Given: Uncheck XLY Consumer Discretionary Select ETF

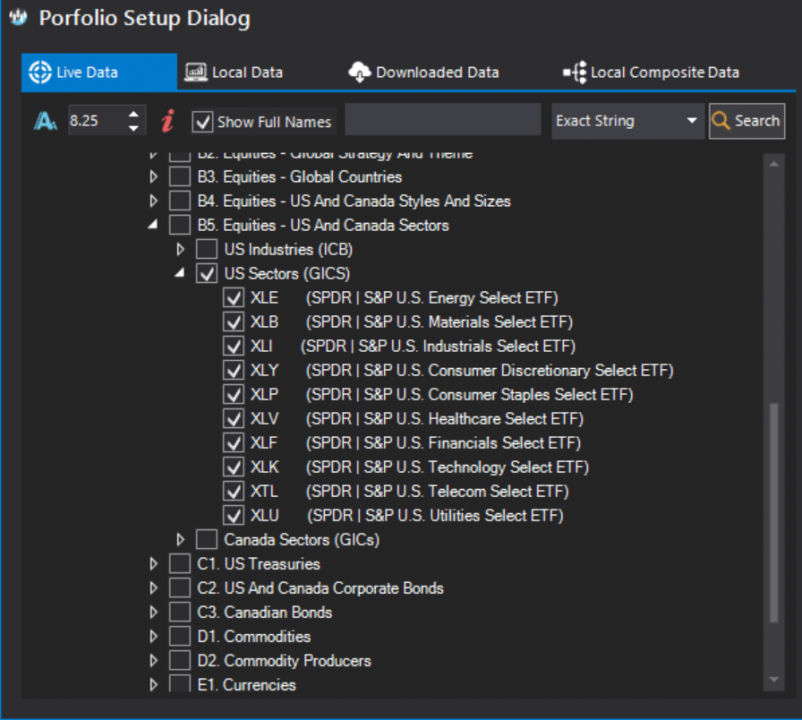Looking at the screenshot, I should [234, 370].
